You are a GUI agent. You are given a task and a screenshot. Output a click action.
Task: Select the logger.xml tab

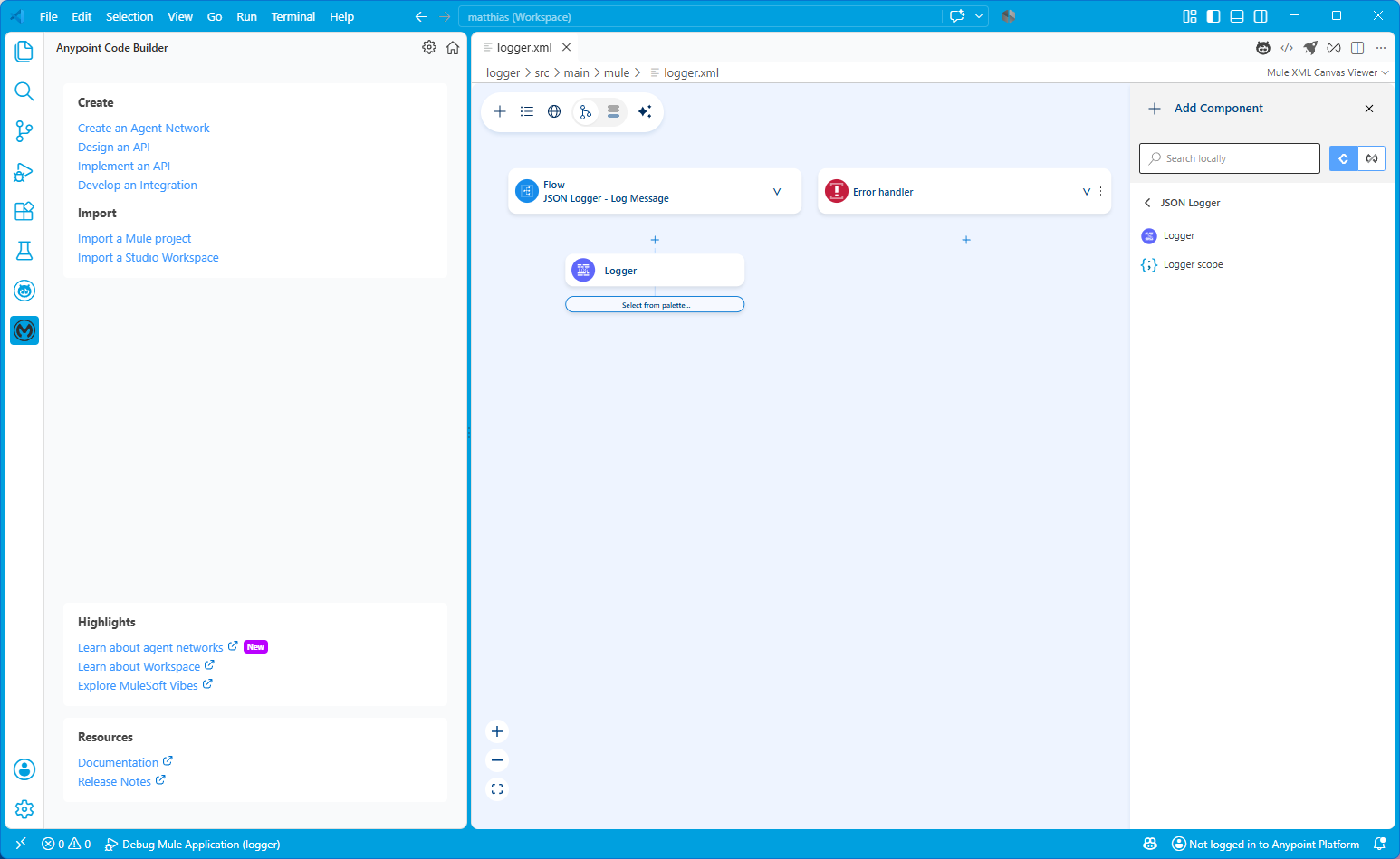click(524, 47)
